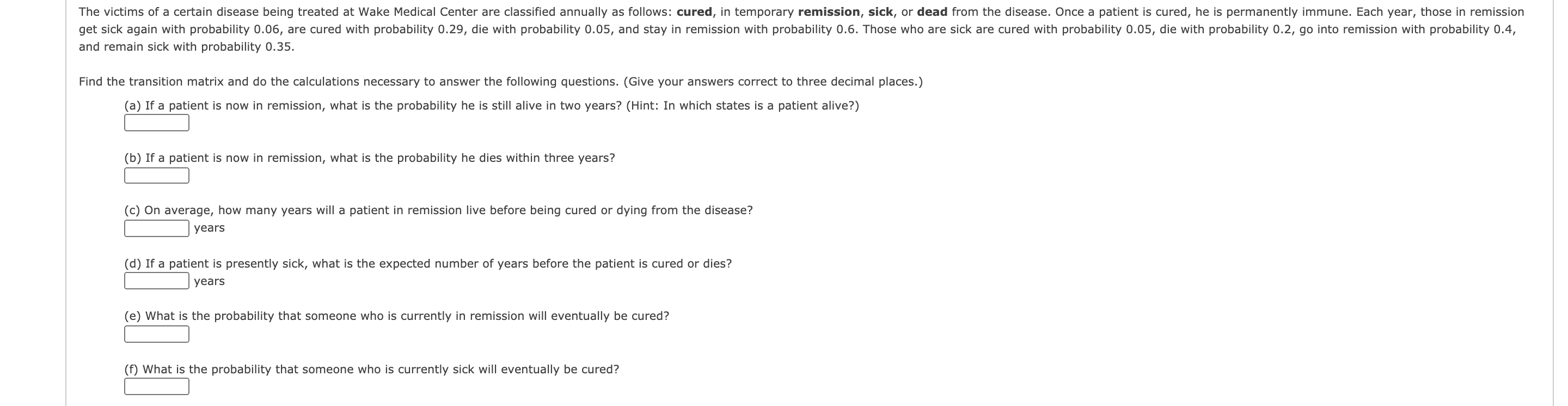1568x406 pixels.
Task: Click the answer box for part (b)
Action: 156,175
